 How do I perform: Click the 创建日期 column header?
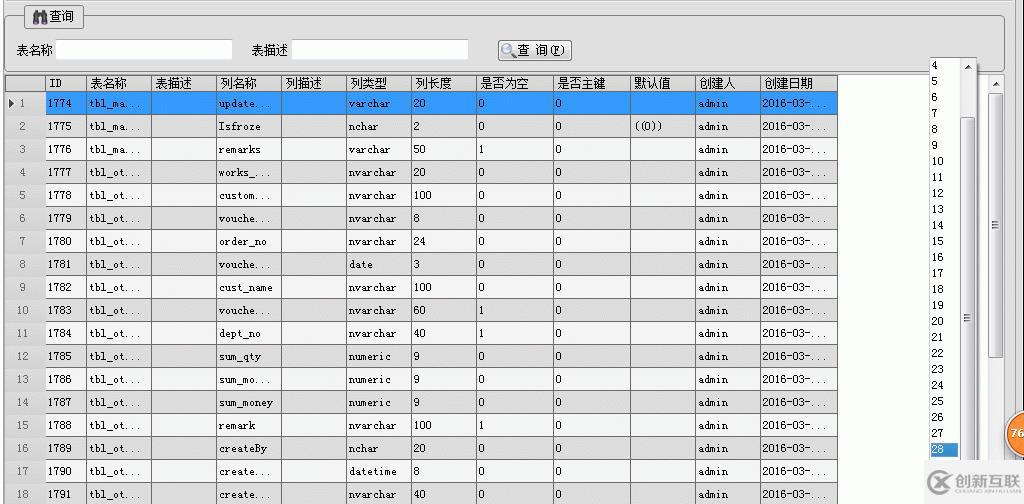pyautogui.click(x=799, y=84)
